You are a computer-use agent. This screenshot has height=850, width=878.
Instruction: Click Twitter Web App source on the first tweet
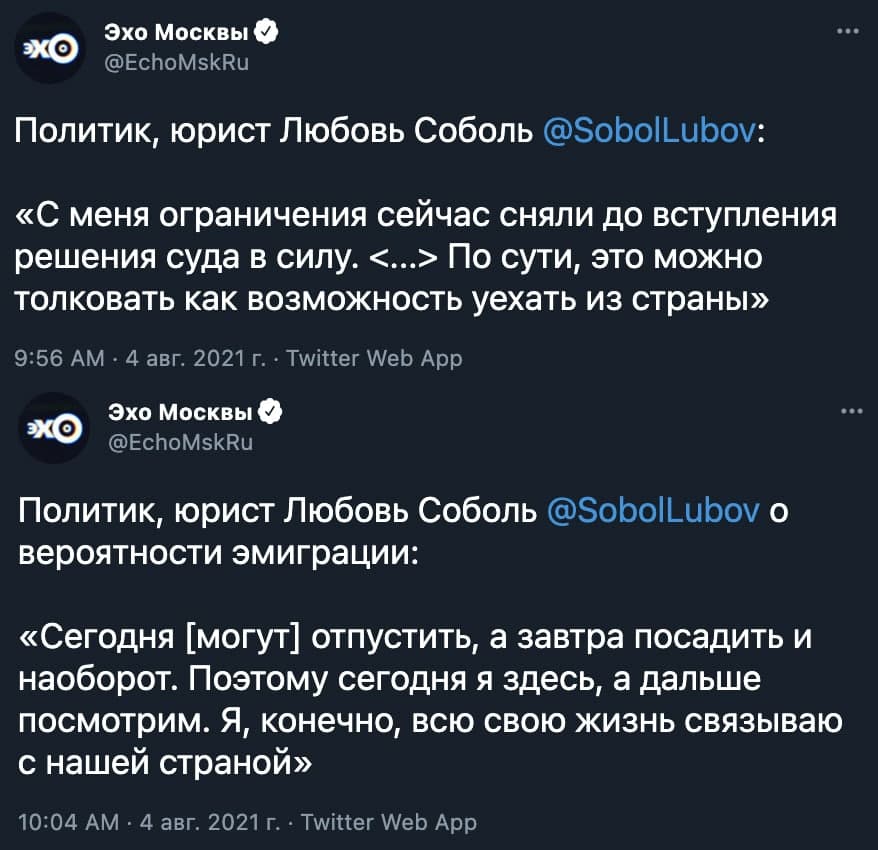(x=374, y=358)
